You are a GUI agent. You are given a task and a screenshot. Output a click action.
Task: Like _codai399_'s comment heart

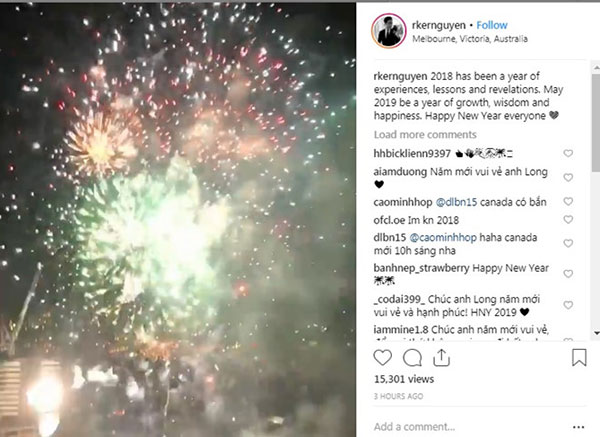[568, 305]
